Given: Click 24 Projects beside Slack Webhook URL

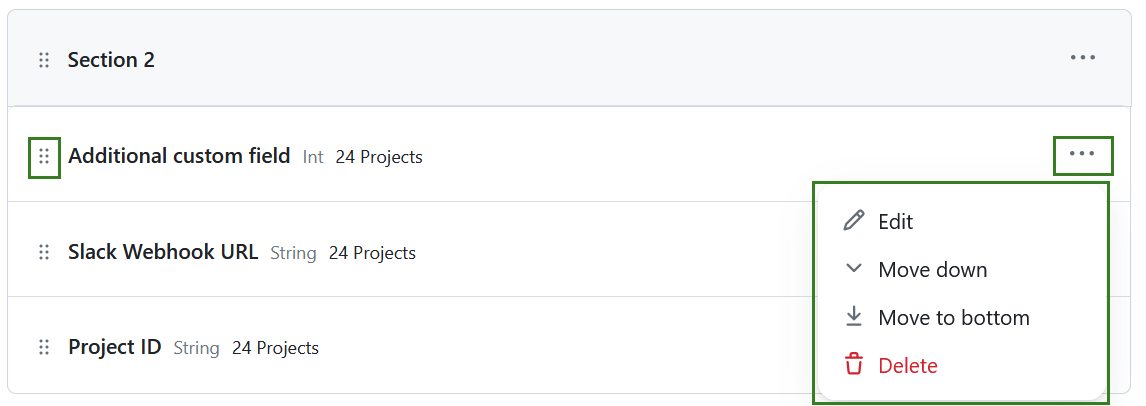Looking at the screenshot, I should click(x=372, y=253).
